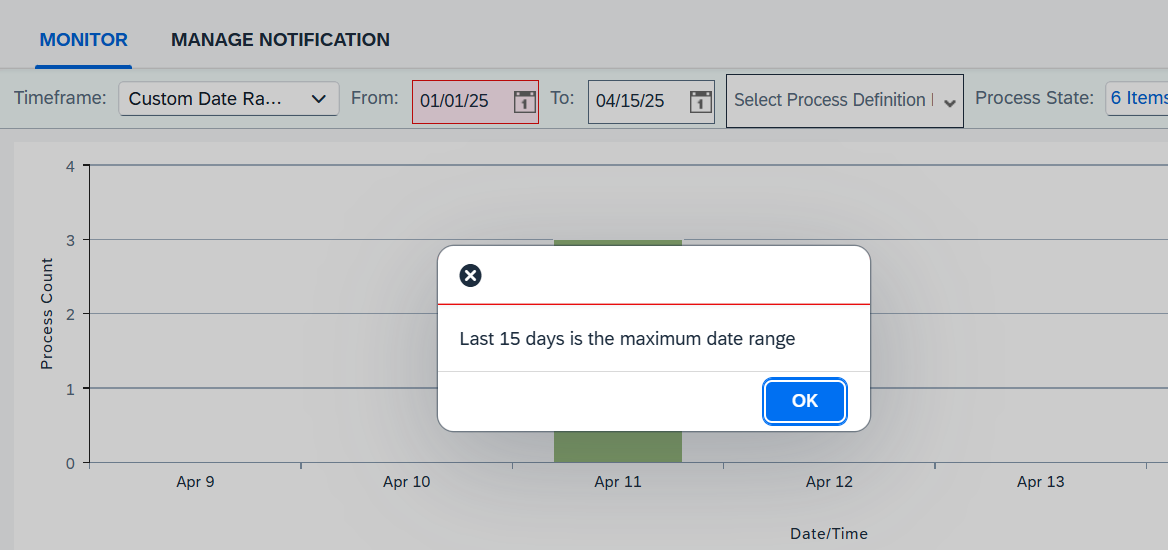
Task: Click the Timeframe dropdown chevron arrow
Action: coord(319,99)
